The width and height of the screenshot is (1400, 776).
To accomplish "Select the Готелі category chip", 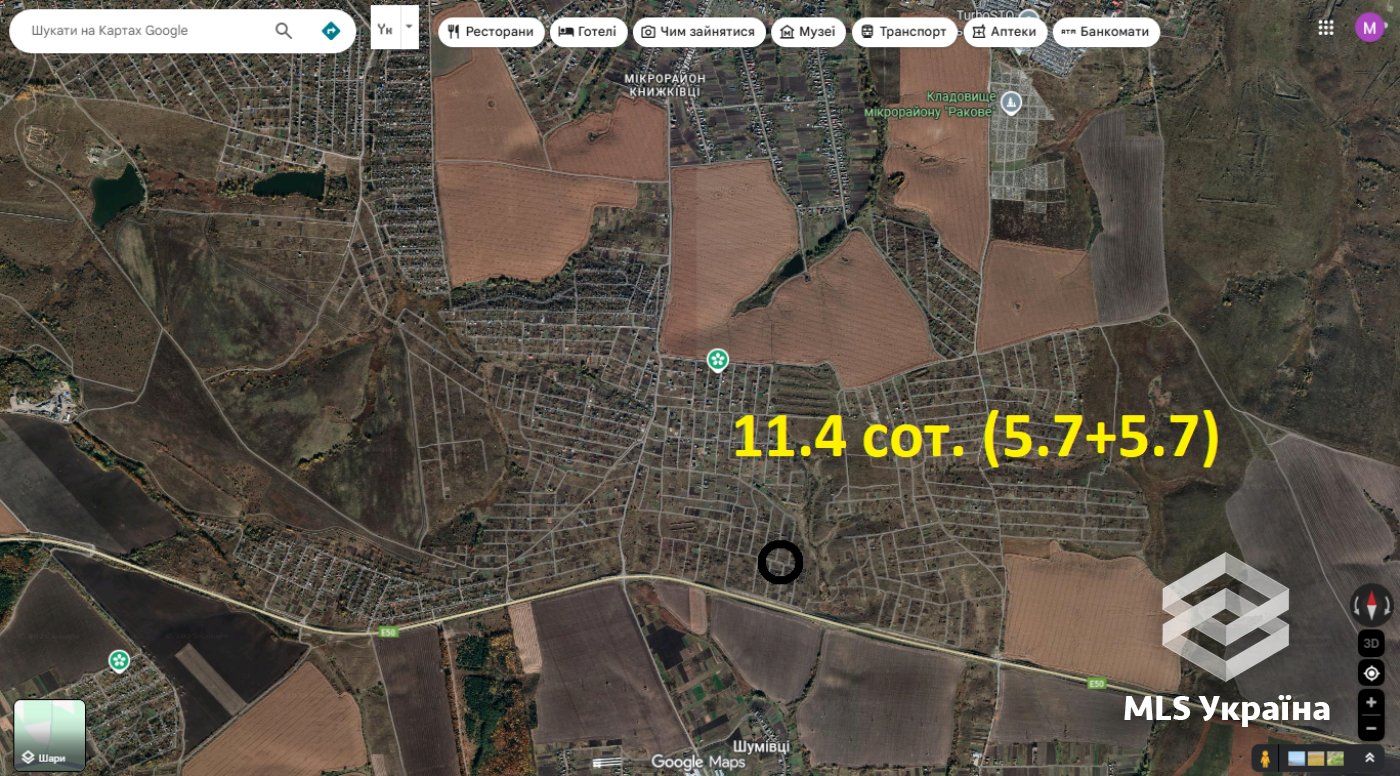I will 588,32.
